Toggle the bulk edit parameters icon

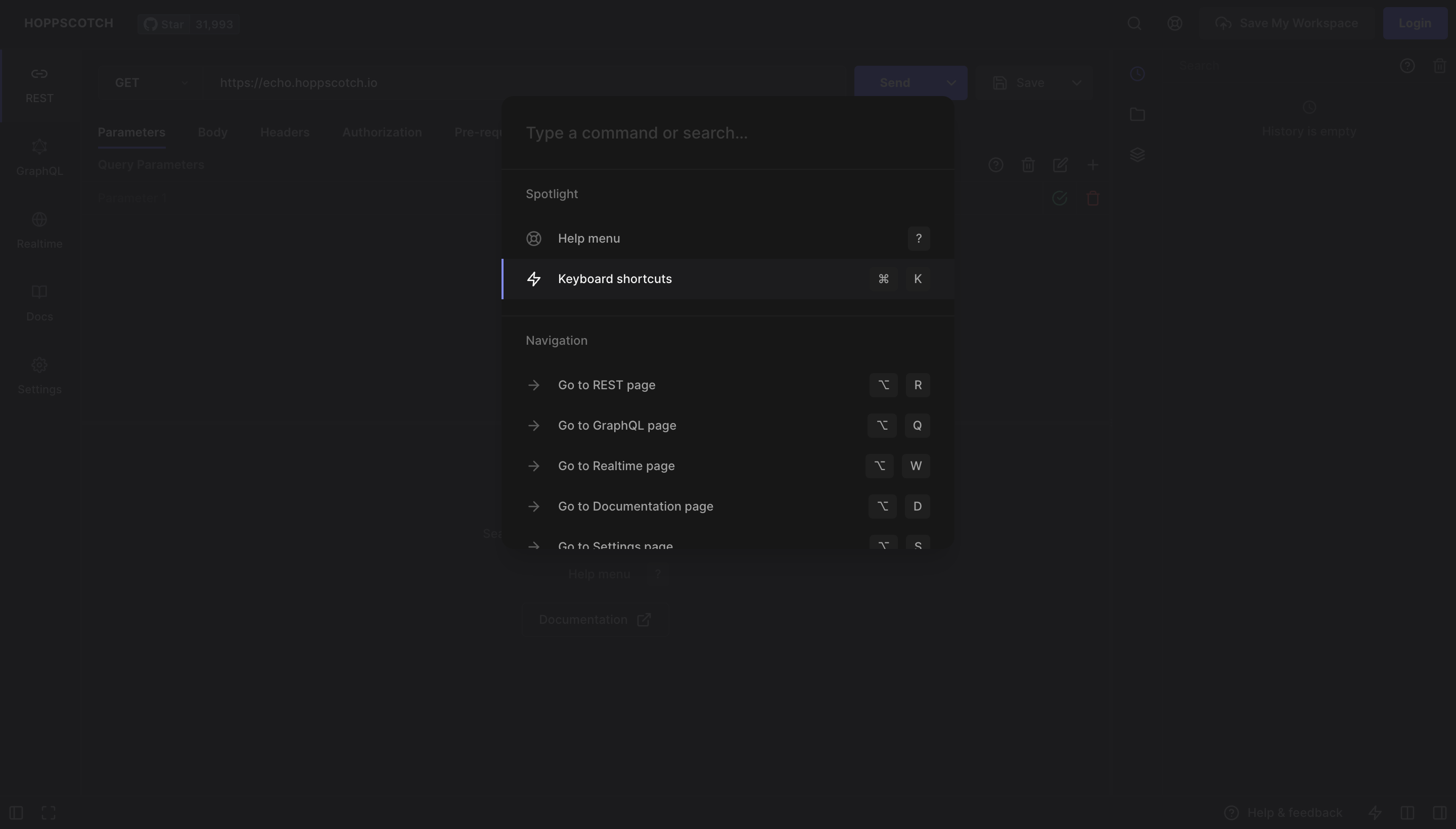coord(1060,165)
